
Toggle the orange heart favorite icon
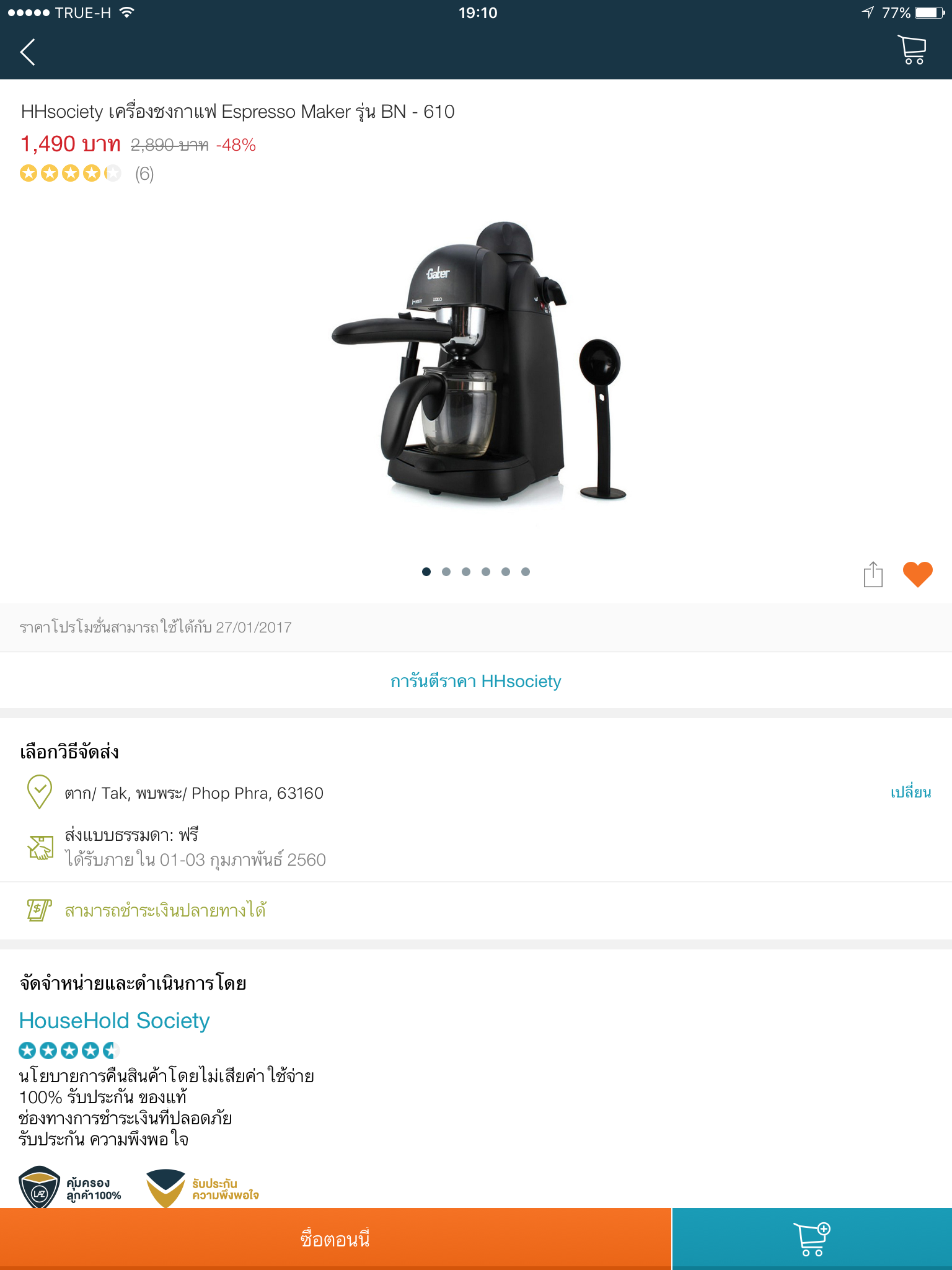[x=918, y=574]
